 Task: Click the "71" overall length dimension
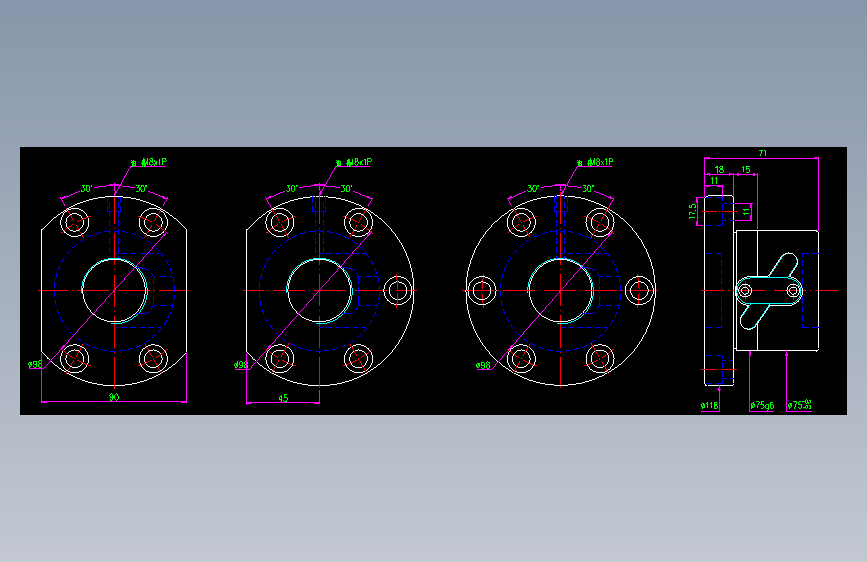click(x=762, y=153)
